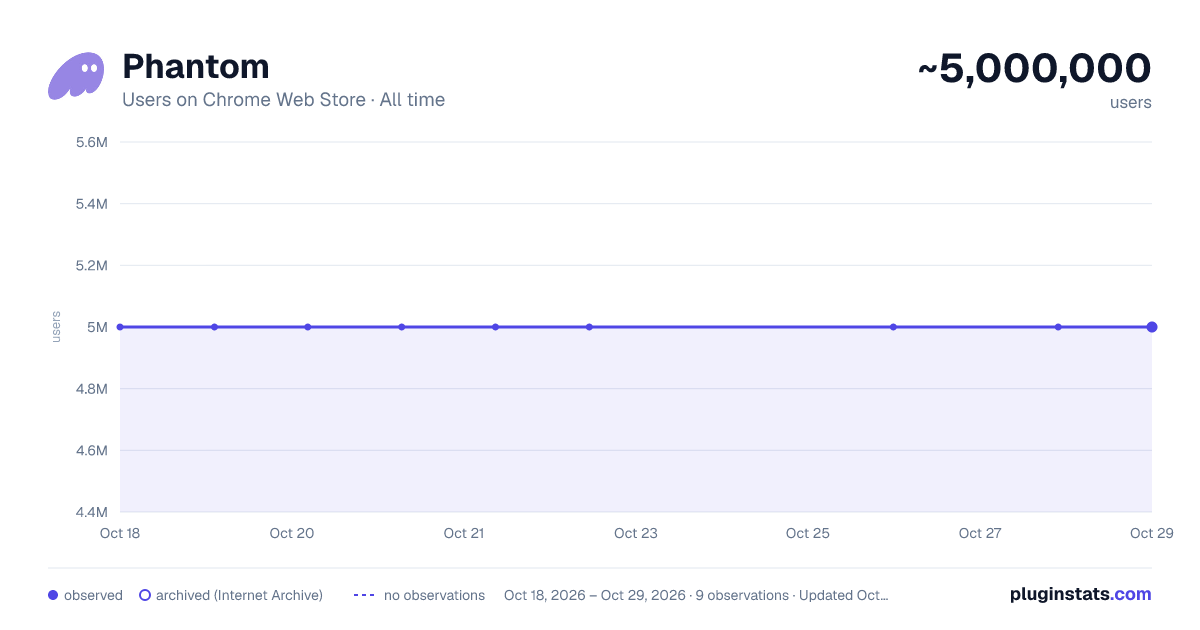
Task: Click the 'Oct 18' x-axis label
Action: [120, 533]
